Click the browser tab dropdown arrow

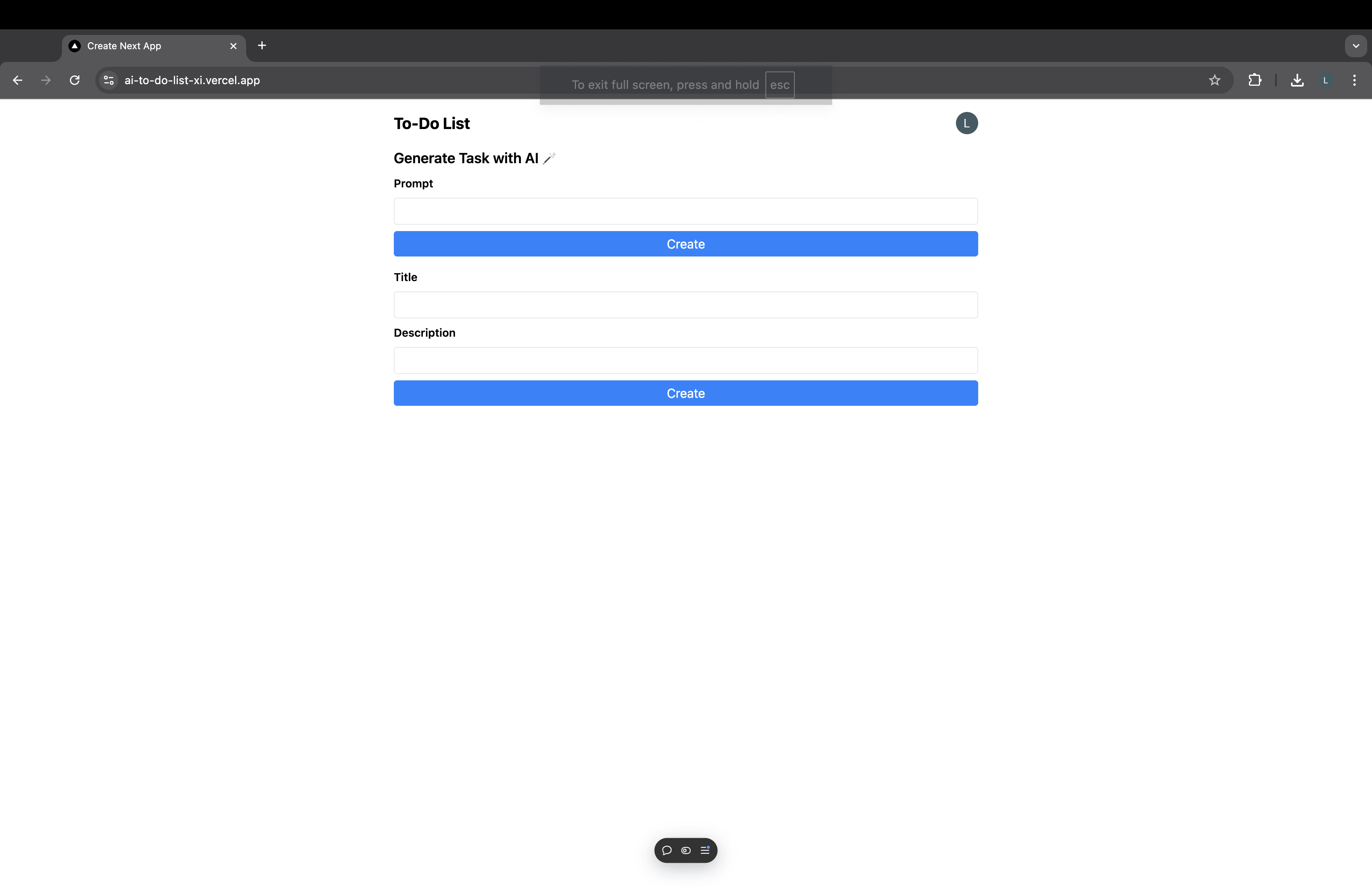(x=1356, y=45)
